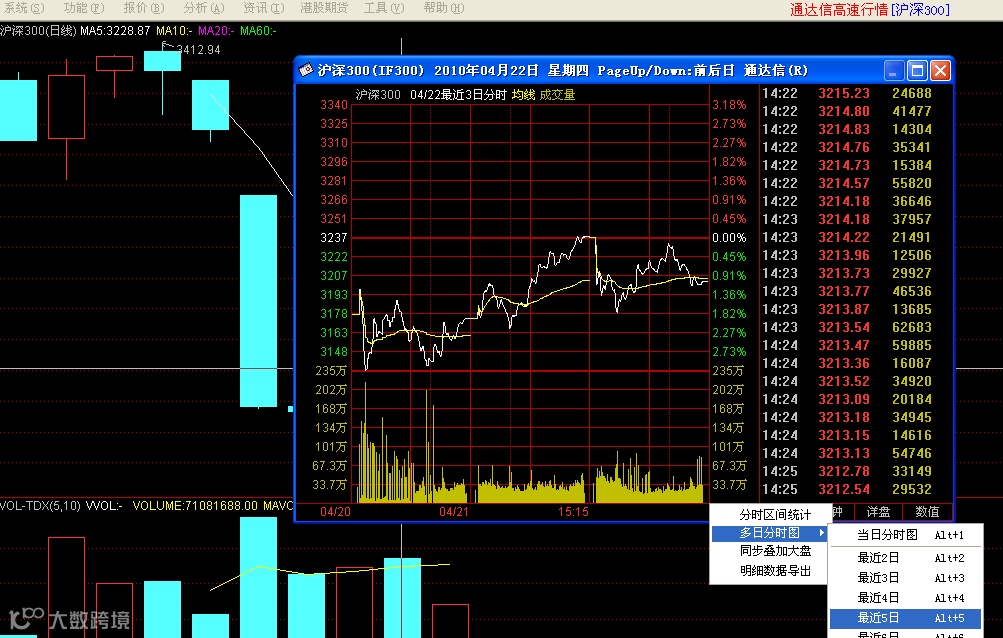
Task: Choose 明细数据导出 in the context menu
Action: click(775, 570)
